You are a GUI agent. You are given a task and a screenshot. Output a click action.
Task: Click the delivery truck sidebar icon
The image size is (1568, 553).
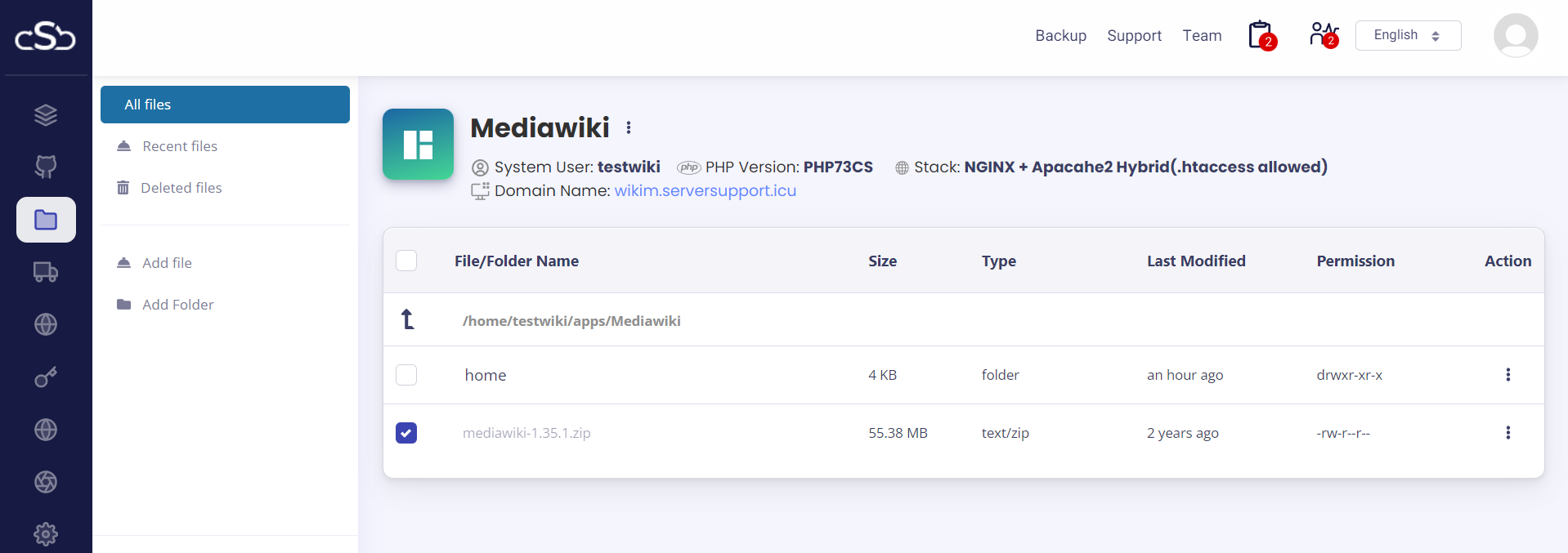[46, 272]
